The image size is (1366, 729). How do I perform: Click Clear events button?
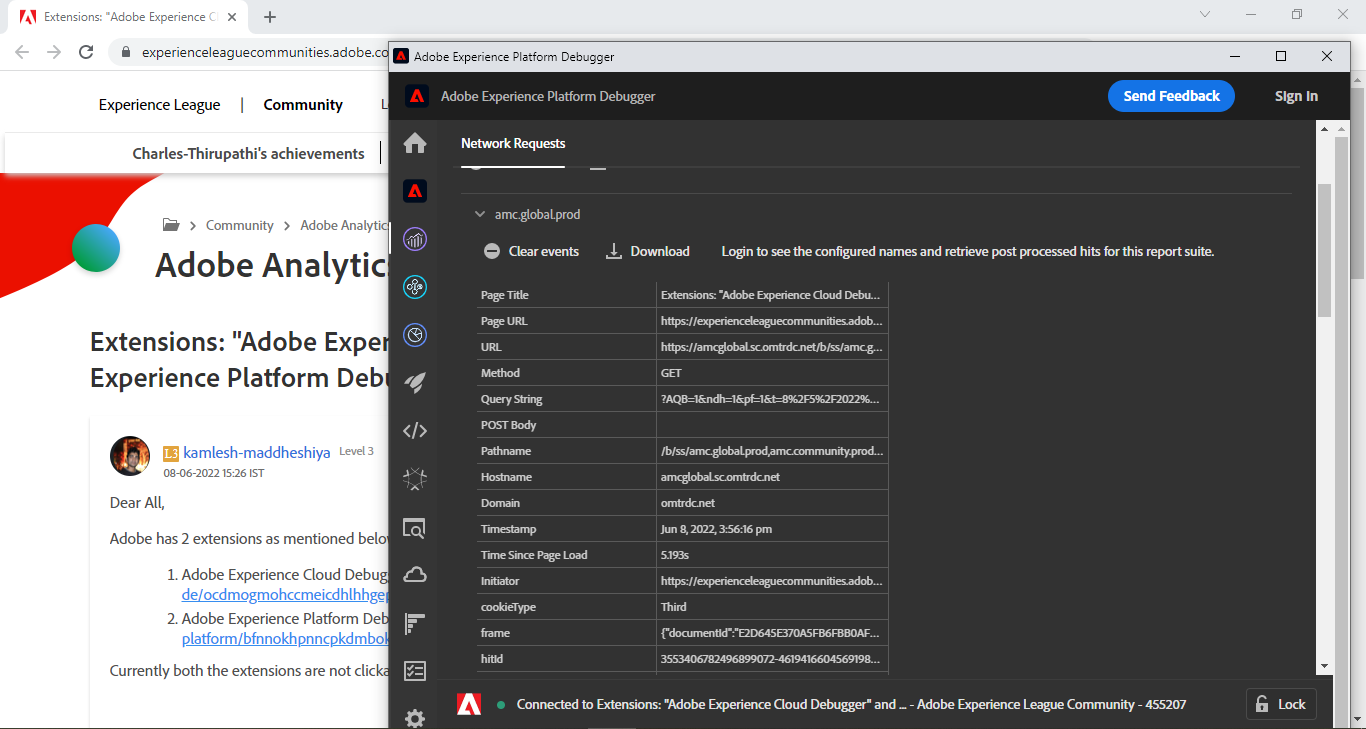pos(531,251)
